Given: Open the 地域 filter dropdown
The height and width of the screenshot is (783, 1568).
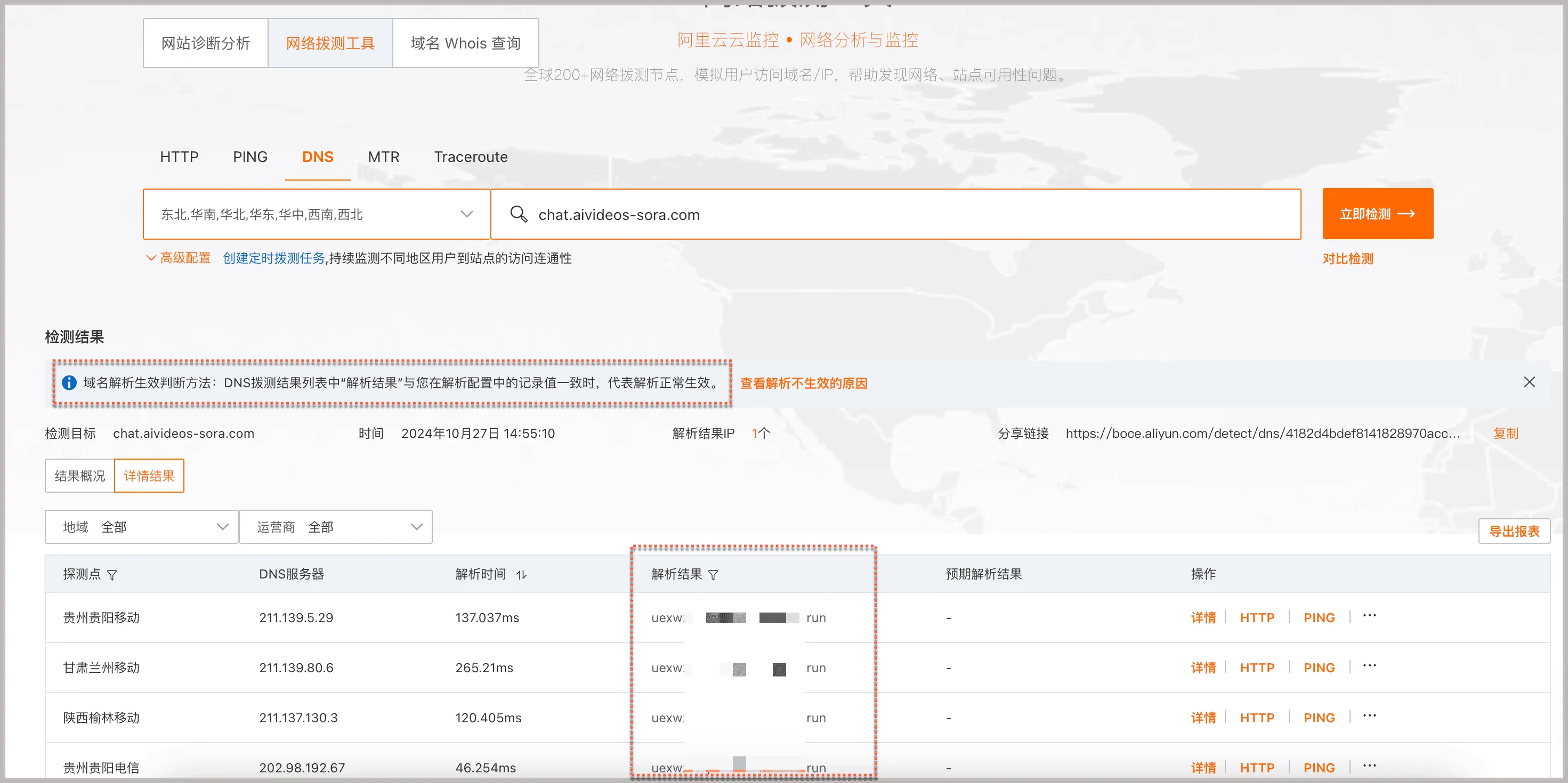Looking at the screenshot, I should click(x=141, y=527).
